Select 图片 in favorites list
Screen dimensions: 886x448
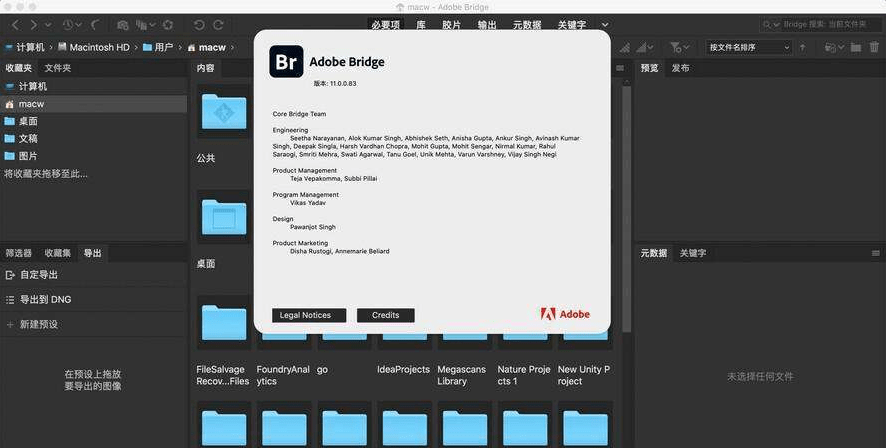[93, 156]
